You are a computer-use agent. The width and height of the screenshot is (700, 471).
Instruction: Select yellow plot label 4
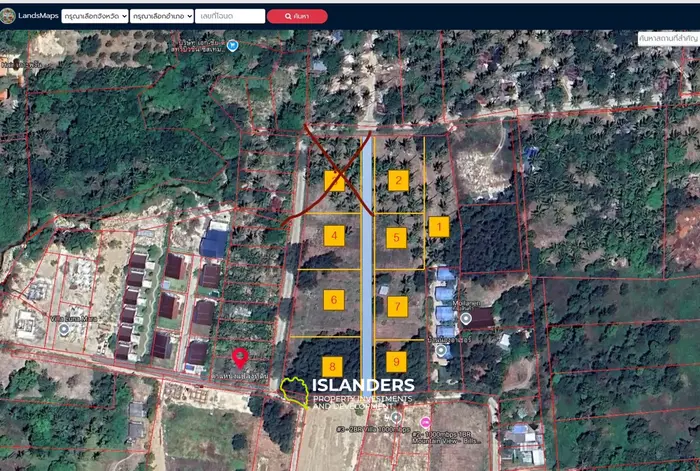click(334, 237)
